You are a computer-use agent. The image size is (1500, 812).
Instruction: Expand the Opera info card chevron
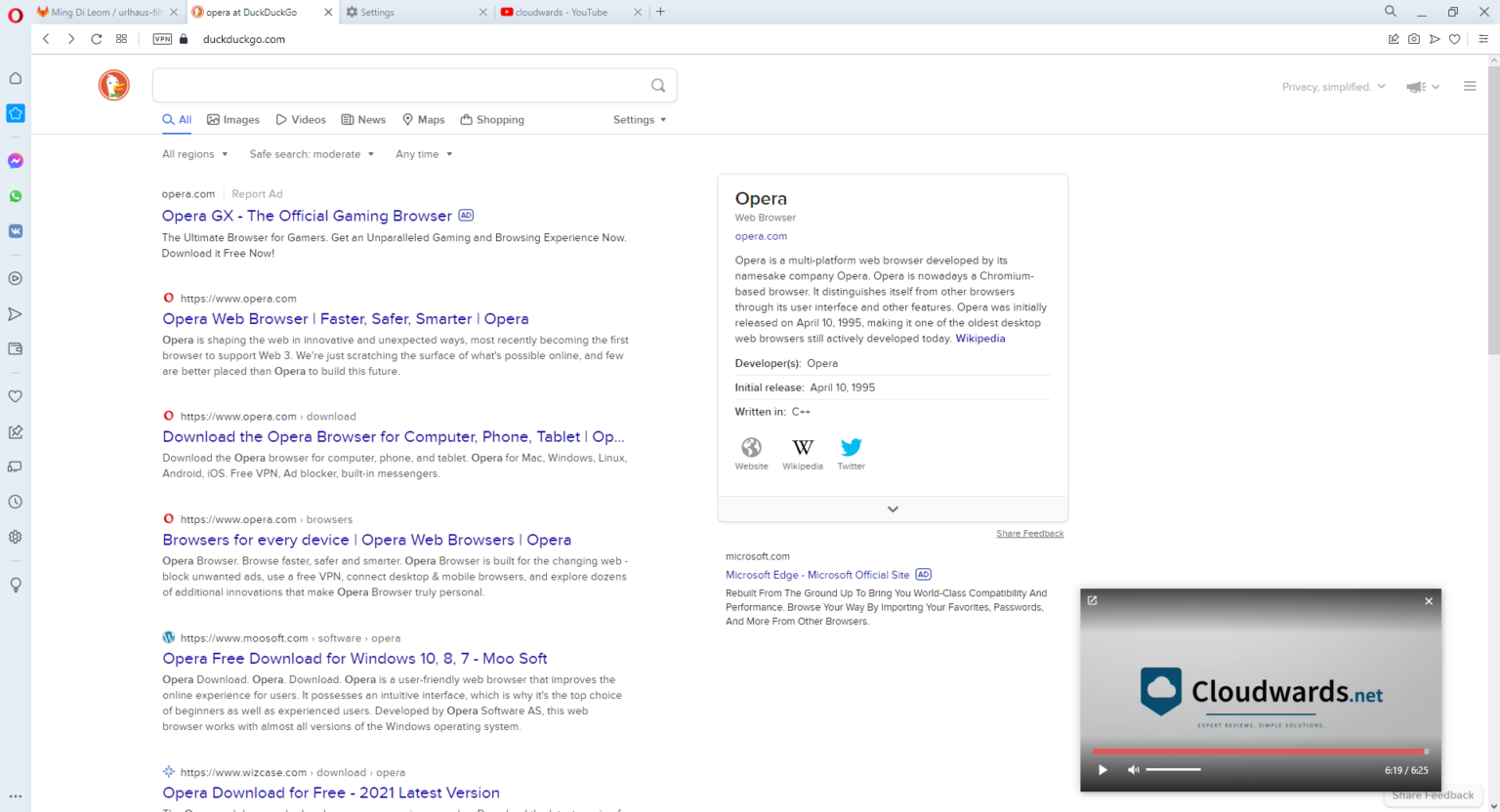coord(893,509)
